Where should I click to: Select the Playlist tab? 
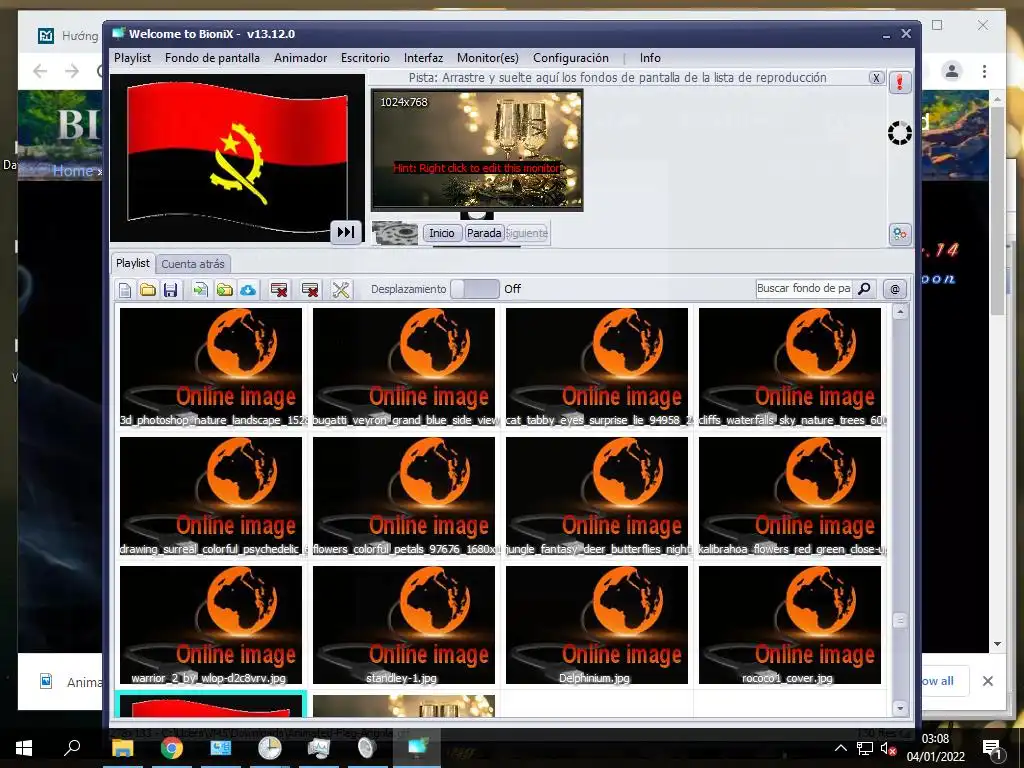pos(133,263)
